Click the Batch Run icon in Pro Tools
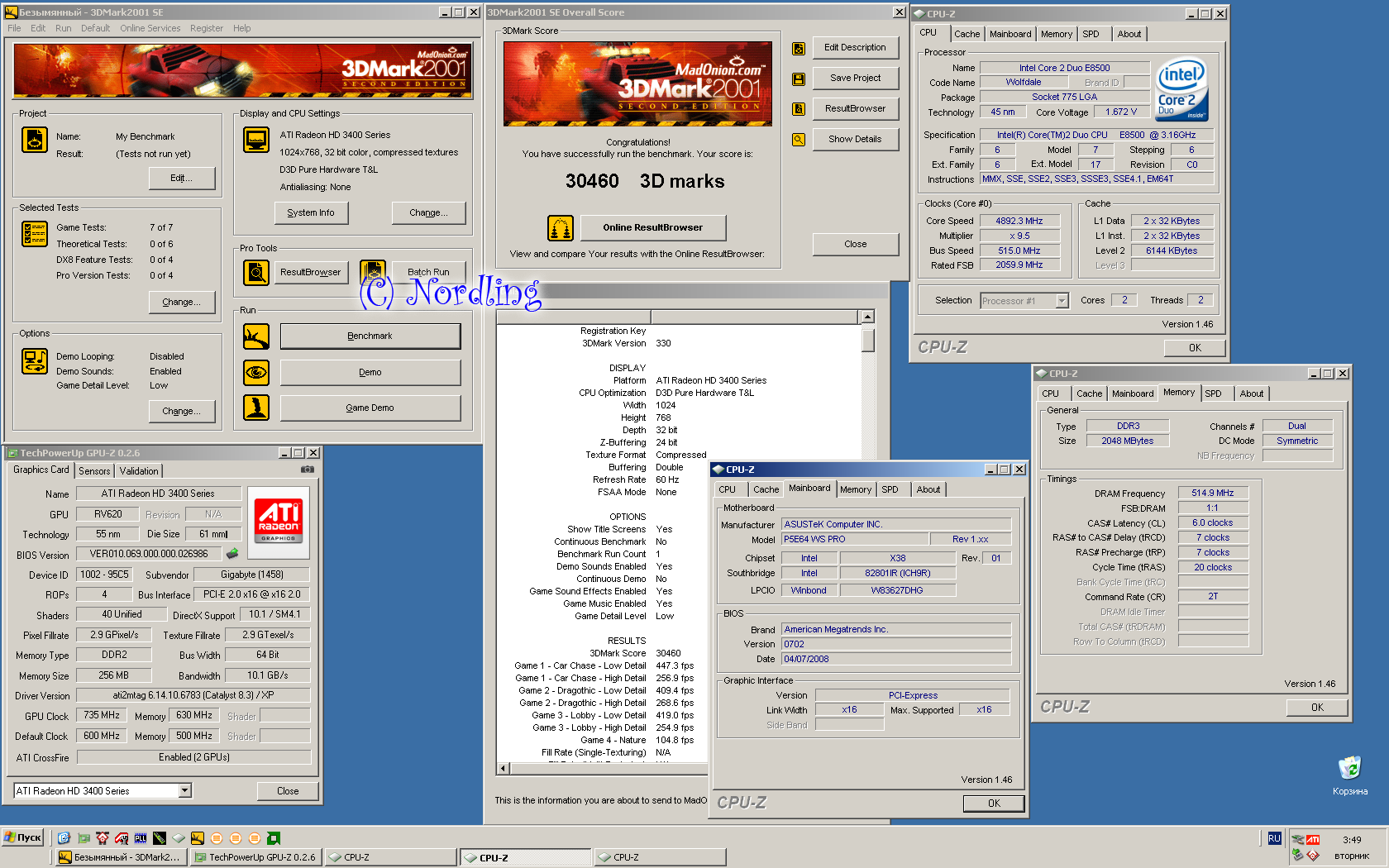Screen dimensions: 1389x868 tap(373, 272)
